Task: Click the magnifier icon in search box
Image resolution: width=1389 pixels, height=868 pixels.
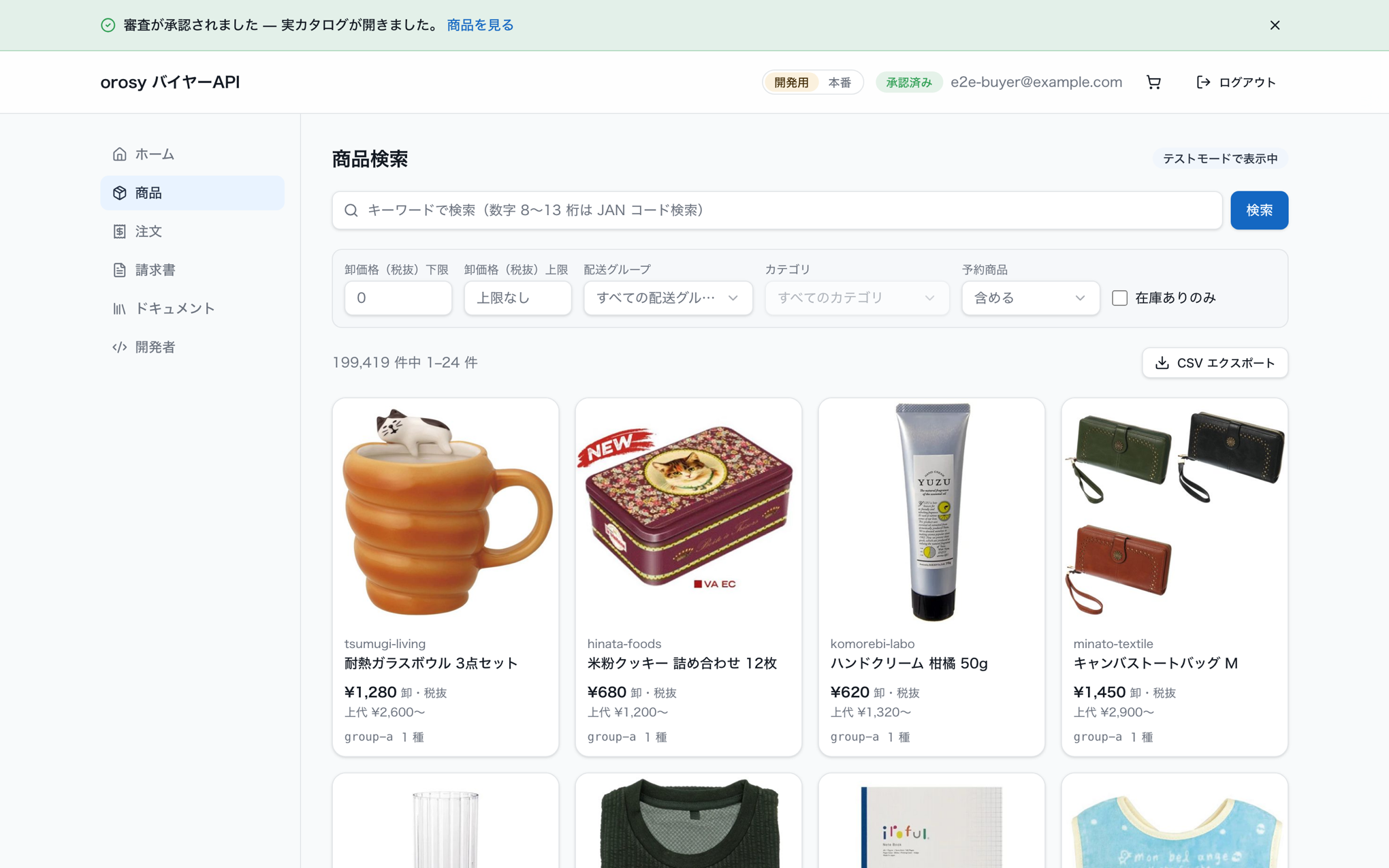Action: 351,210
